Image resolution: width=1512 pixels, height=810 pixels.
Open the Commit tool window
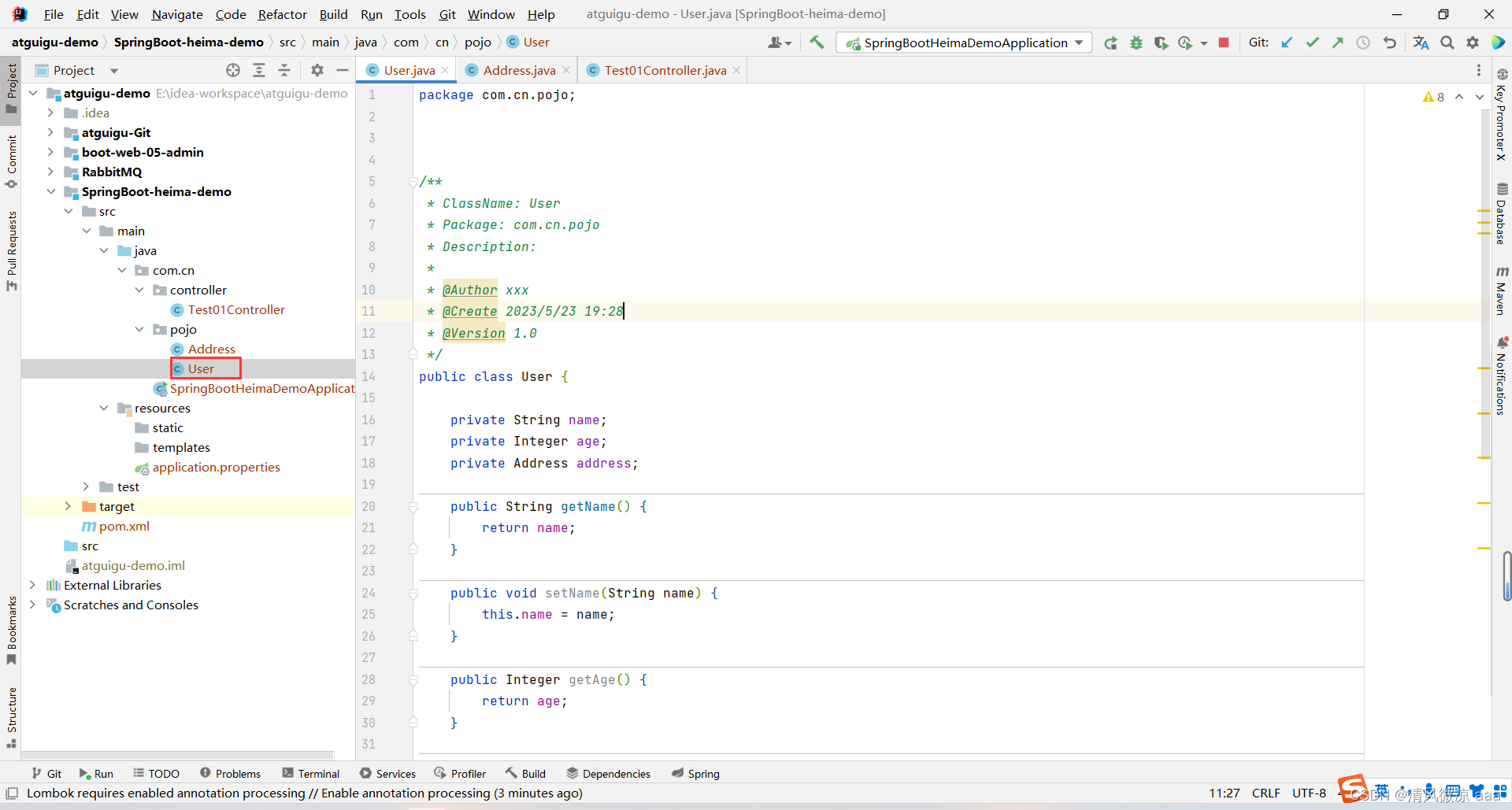pyautogui.click(x=11, y=161)
